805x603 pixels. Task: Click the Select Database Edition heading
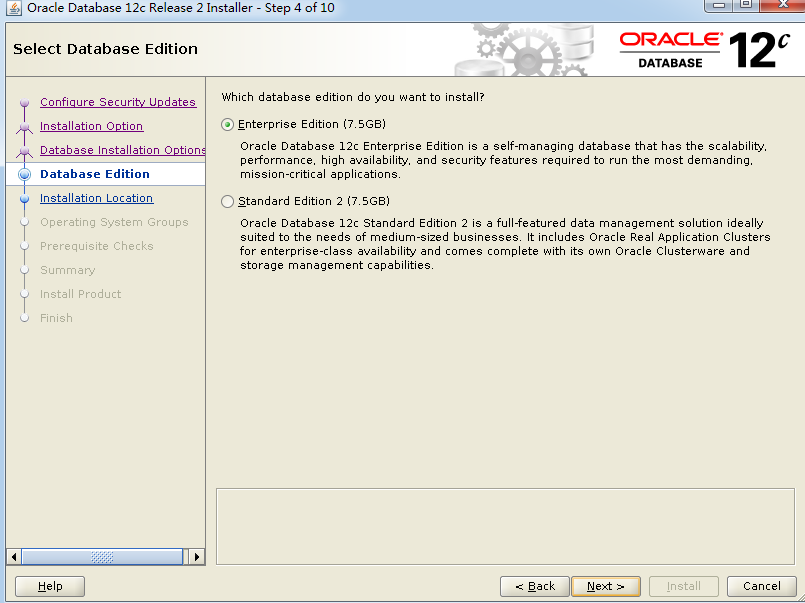(x=105, y=49)
